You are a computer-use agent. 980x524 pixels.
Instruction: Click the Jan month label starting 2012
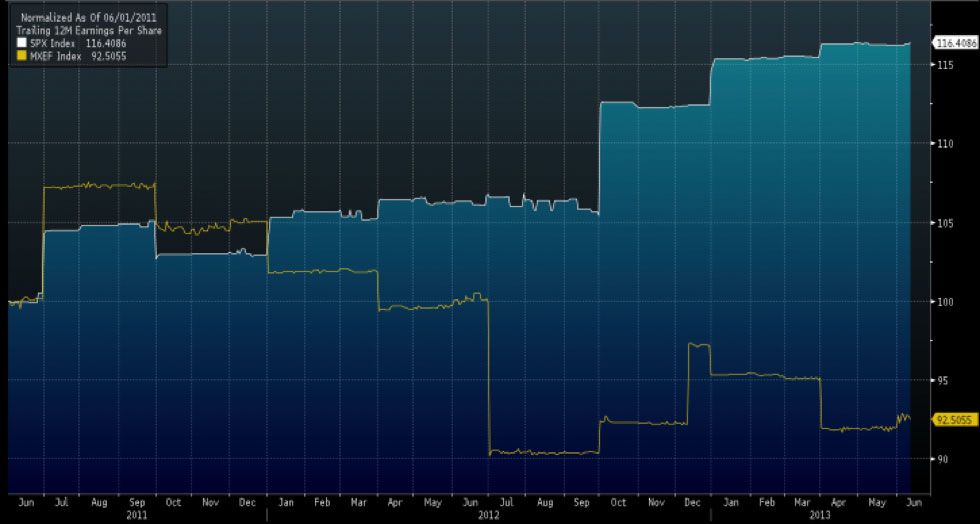pos(286,503)
